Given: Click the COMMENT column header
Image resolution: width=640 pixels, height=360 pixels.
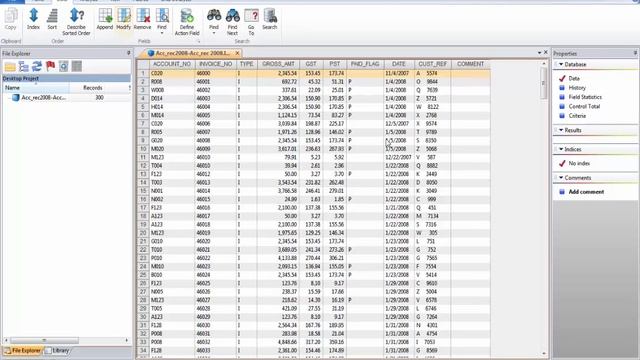Looking at the screenshot, I should (x=470, y=64).
